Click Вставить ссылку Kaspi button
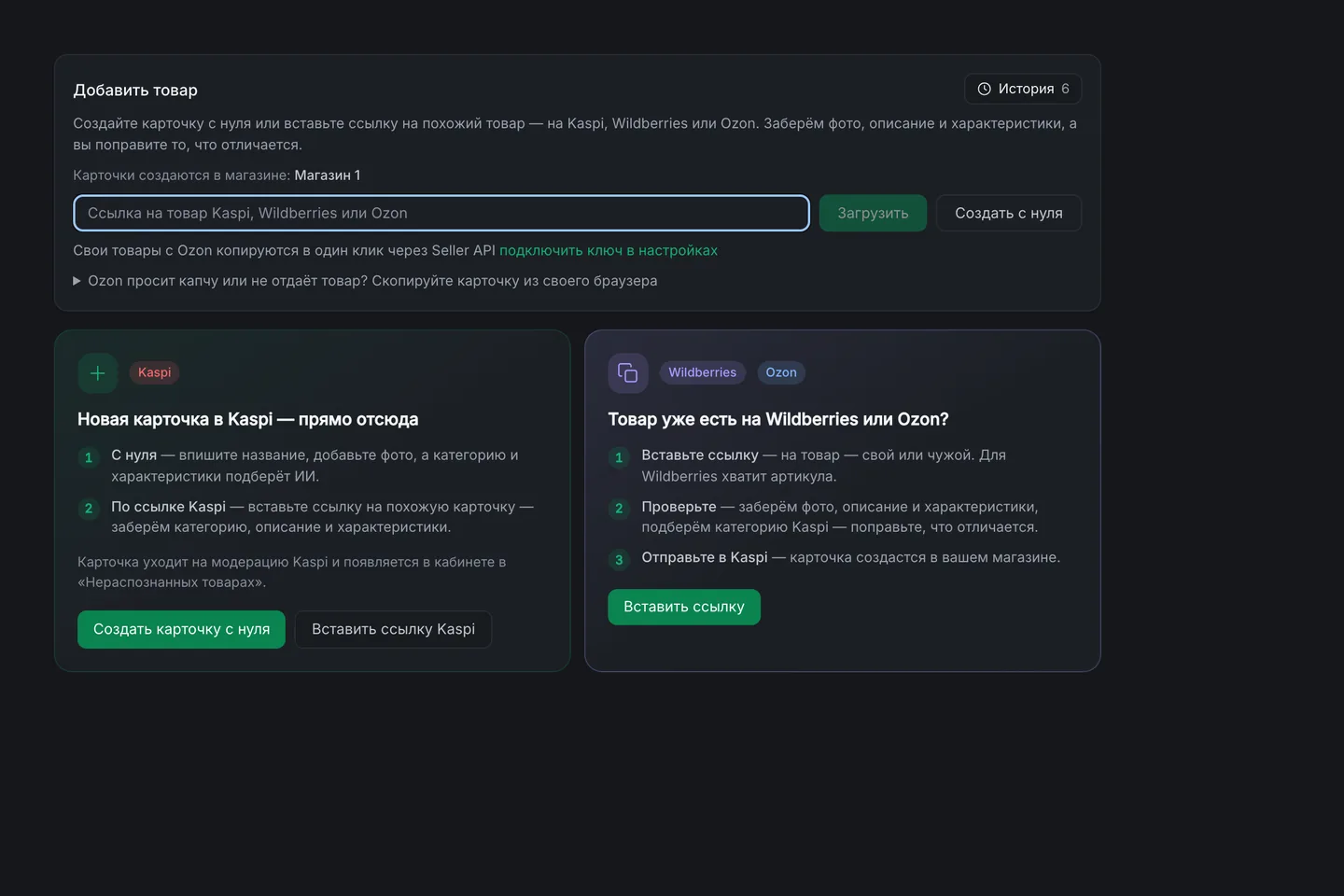 click(394, 629)
